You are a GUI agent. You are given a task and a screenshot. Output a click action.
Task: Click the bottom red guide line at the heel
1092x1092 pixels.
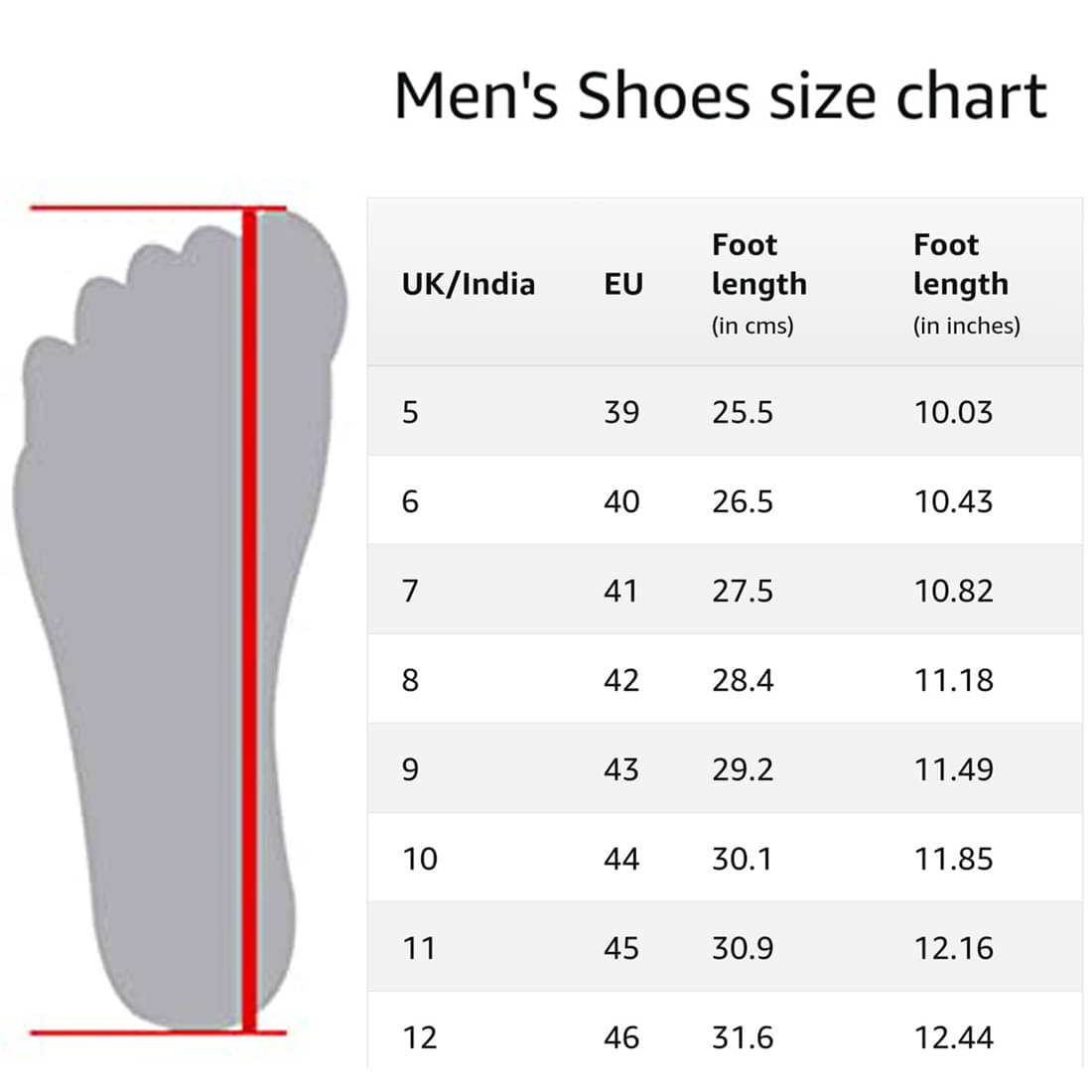158,1032
